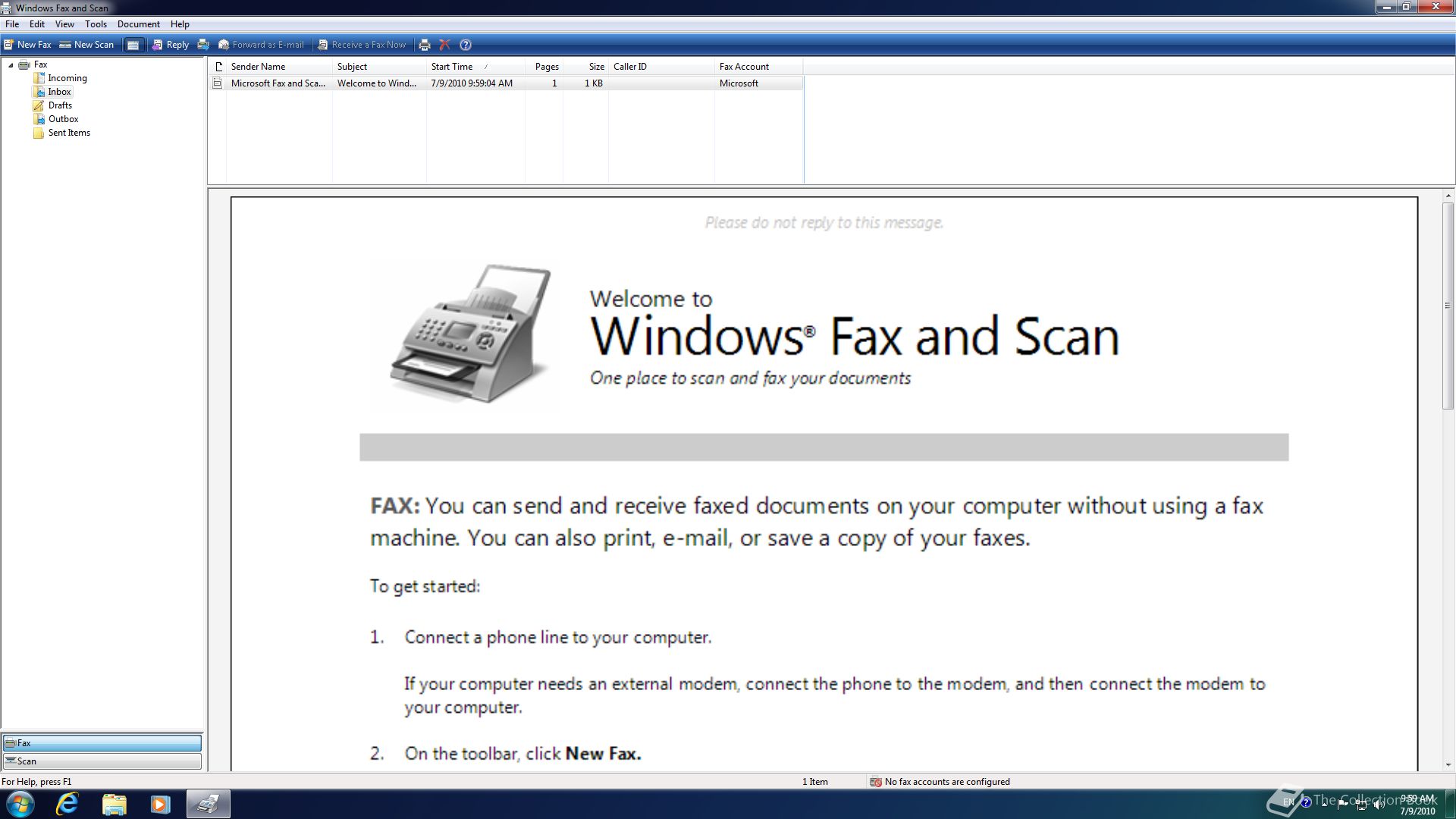Click the Fax and Scan taskbar button
Image resolution: width=1456 pixels, height=819 pixels.
(x=208, y=804)
